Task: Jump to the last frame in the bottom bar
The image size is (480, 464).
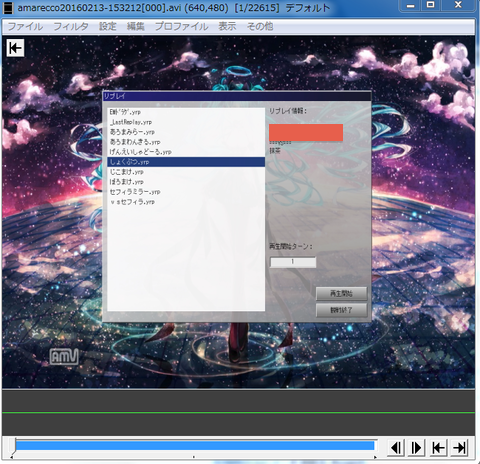Action: (459, 448)
